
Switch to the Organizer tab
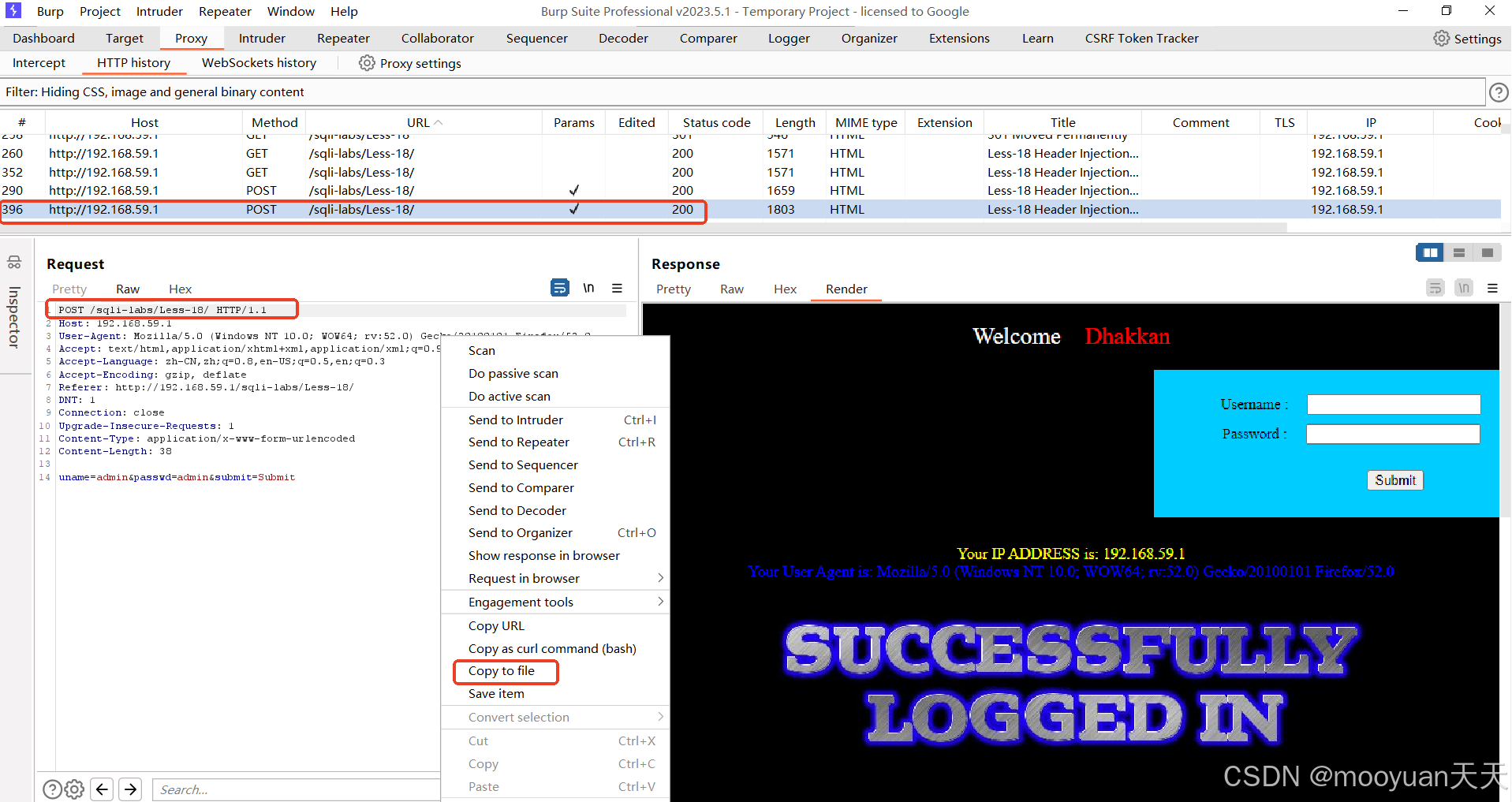click(869, 38)
